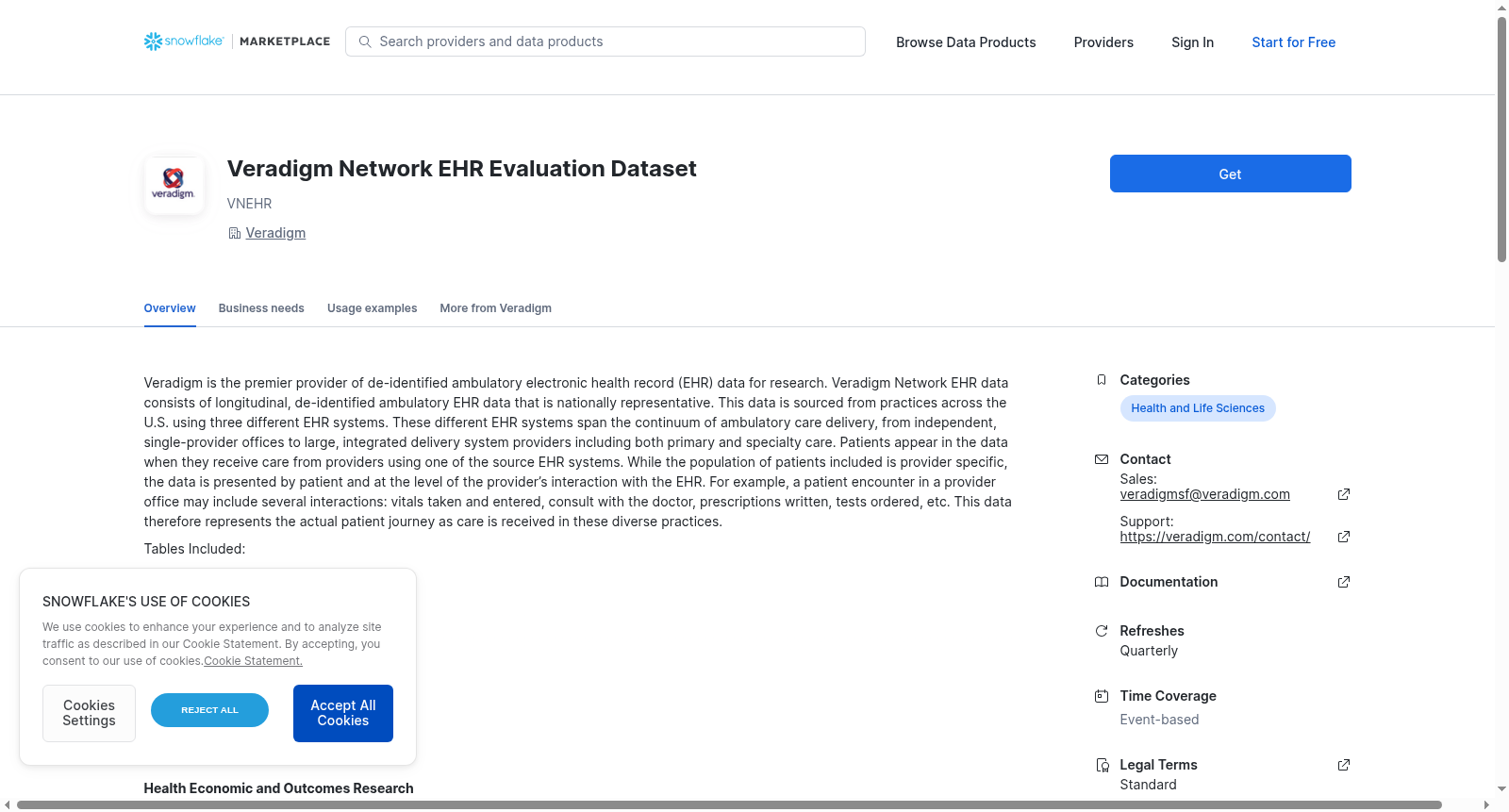The height and width of the screenshot is (812, 1509).
Task: Open the Cookie Statement link
Action: click(x=253, y=661)
